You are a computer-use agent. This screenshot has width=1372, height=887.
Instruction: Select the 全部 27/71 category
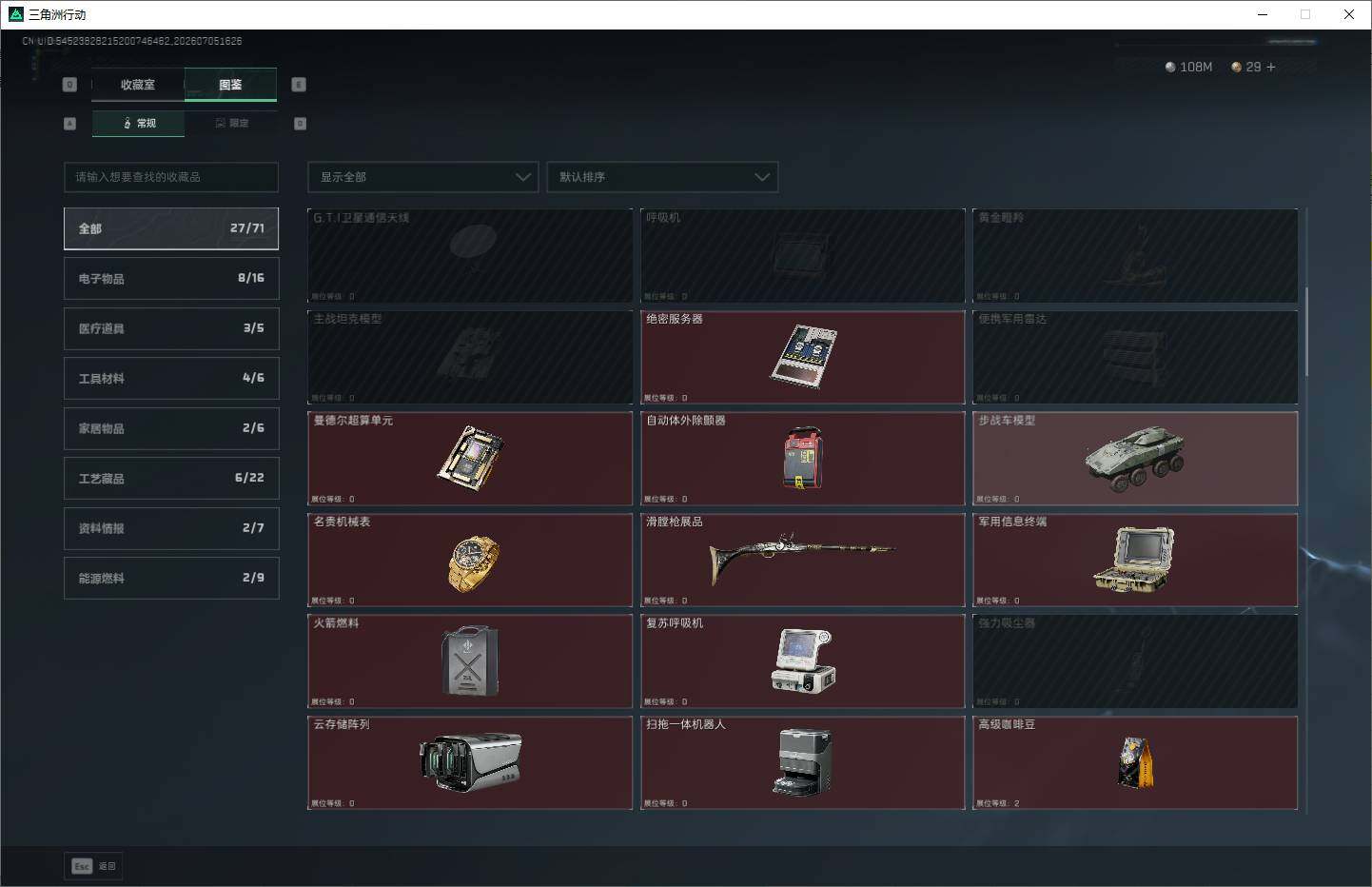[x=171, y=228]
